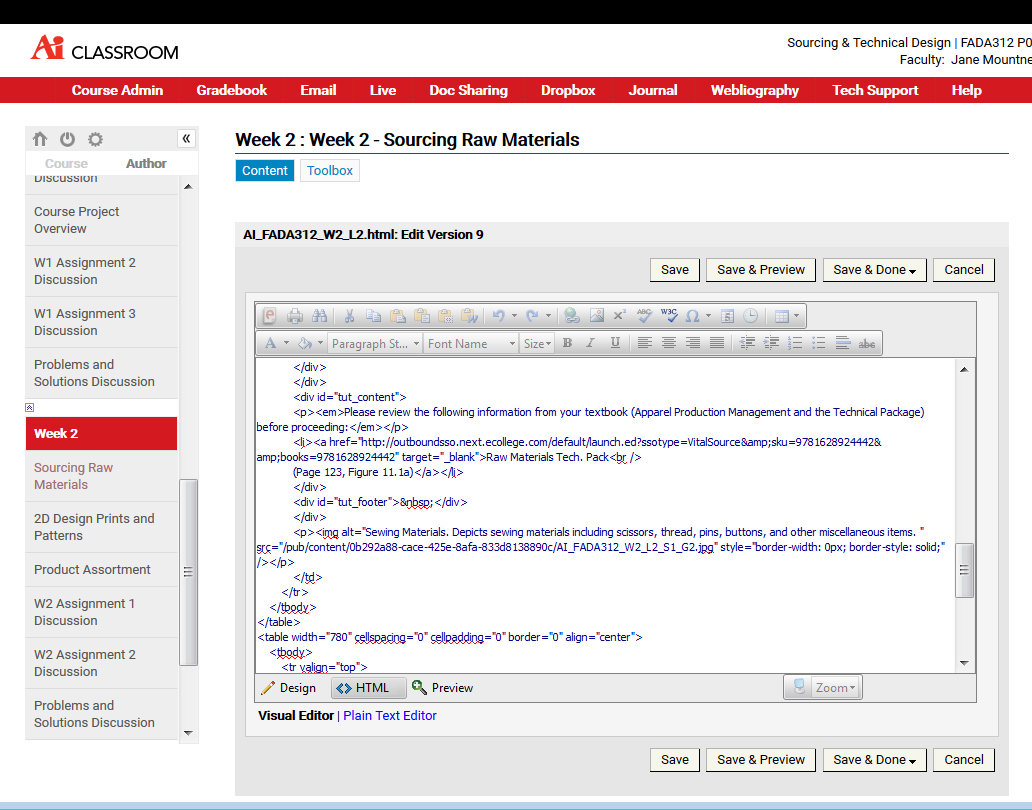The width and height of the screenshot is (1032, 810).
Task: Click the home icon in sidebar
Action: pos(40,139)
